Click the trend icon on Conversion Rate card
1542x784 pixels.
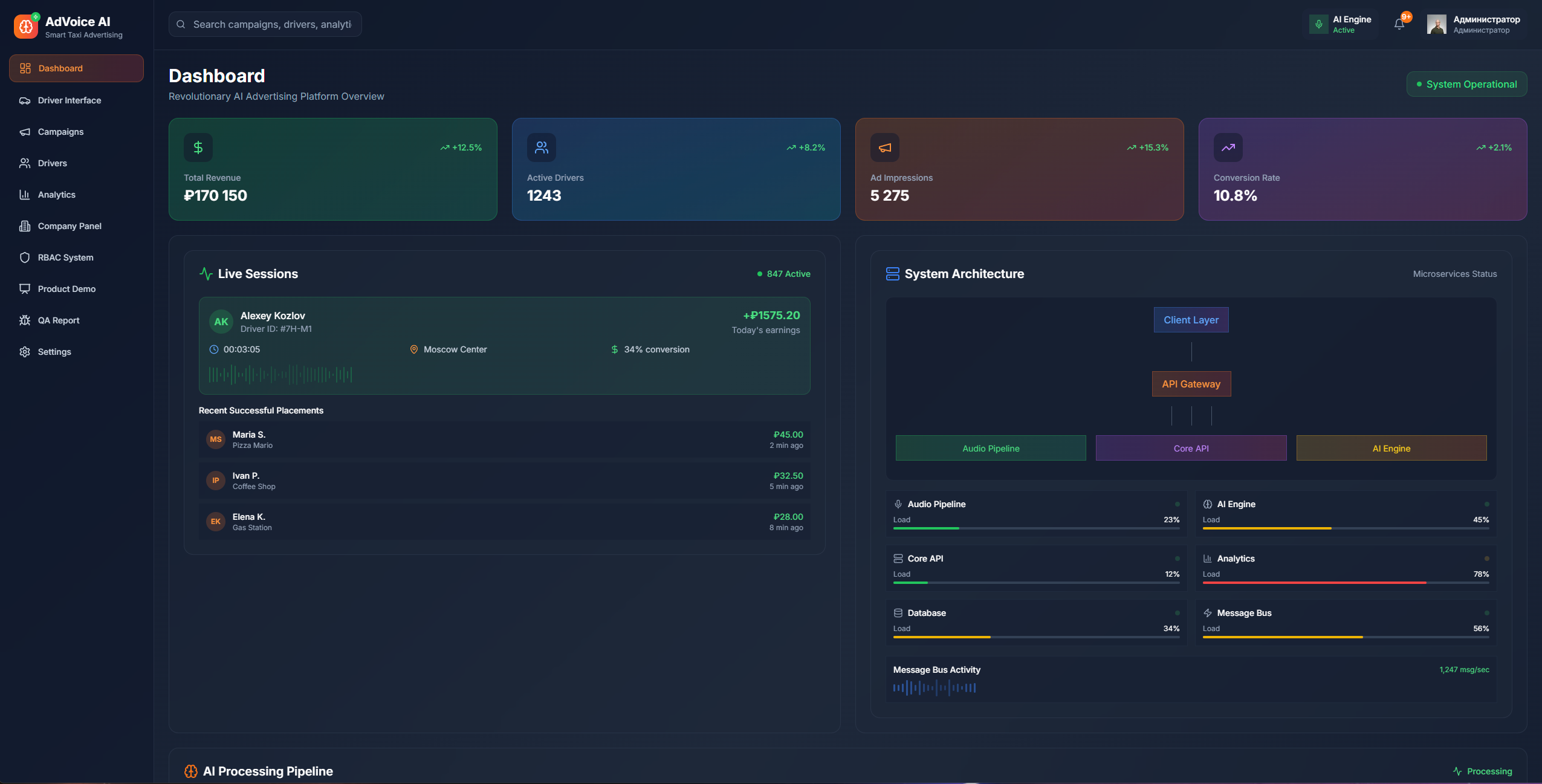(x=1228, y=147)
